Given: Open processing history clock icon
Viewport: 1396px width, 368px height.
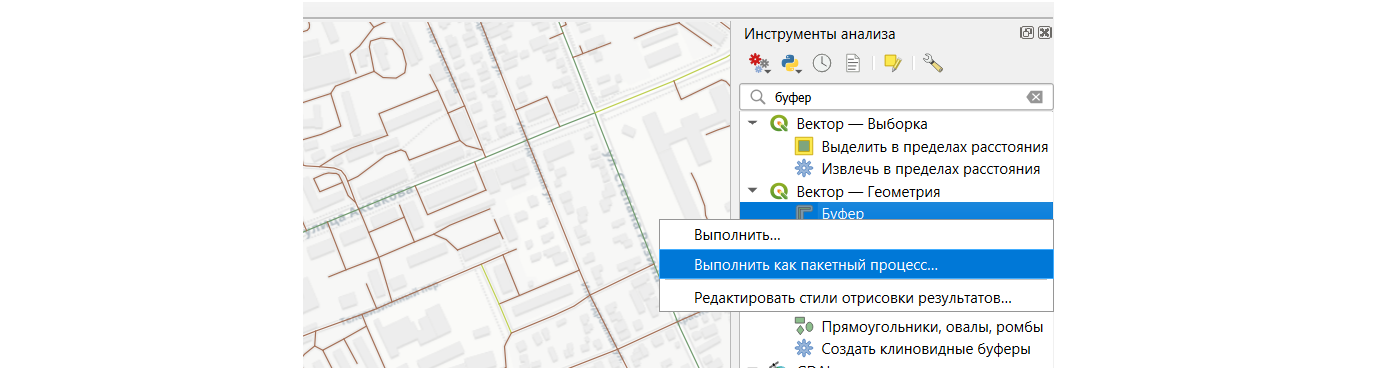Looking at the screenshot, I should (822, 64).
